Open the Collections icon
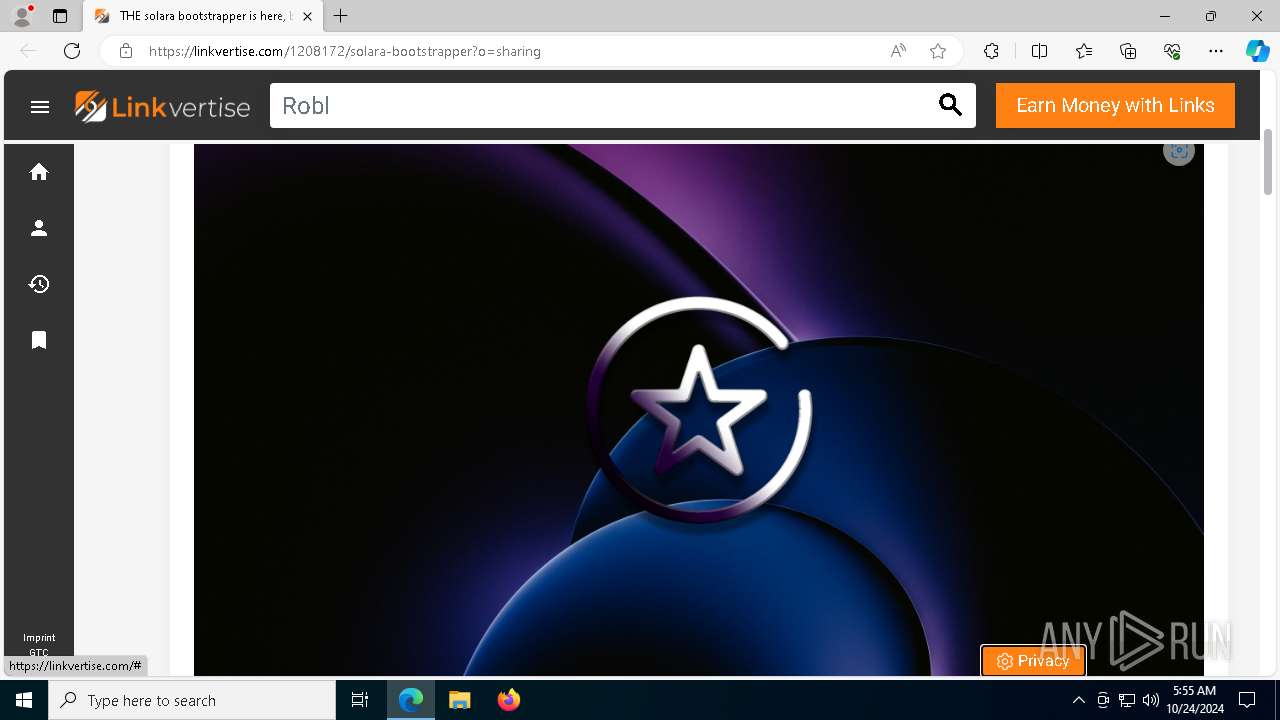The width and height of the screenshot is (1280, 720). [x=1128, y=51]
